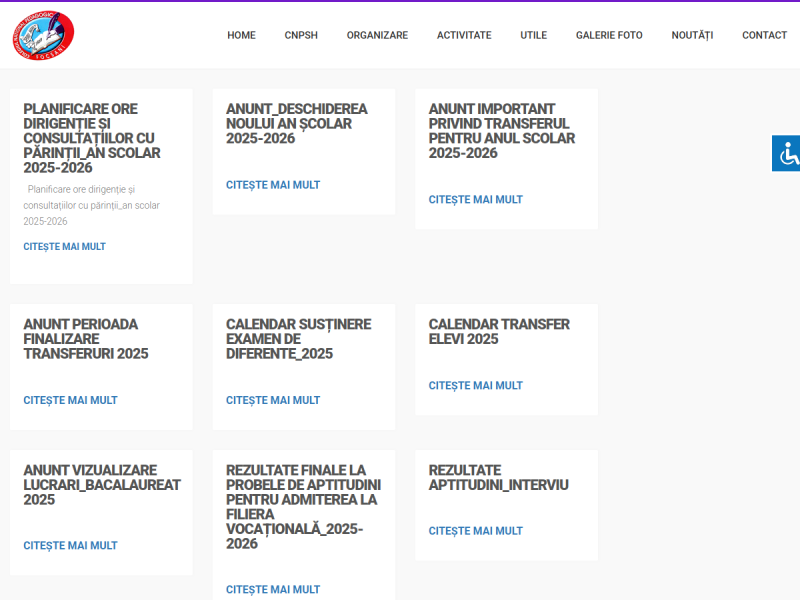Read more under CALENDAR SUSȚINERE EXAMEN DE DIFERENTE
The width and height of the screenshot is (800, 600).
(x=272, y=400)
